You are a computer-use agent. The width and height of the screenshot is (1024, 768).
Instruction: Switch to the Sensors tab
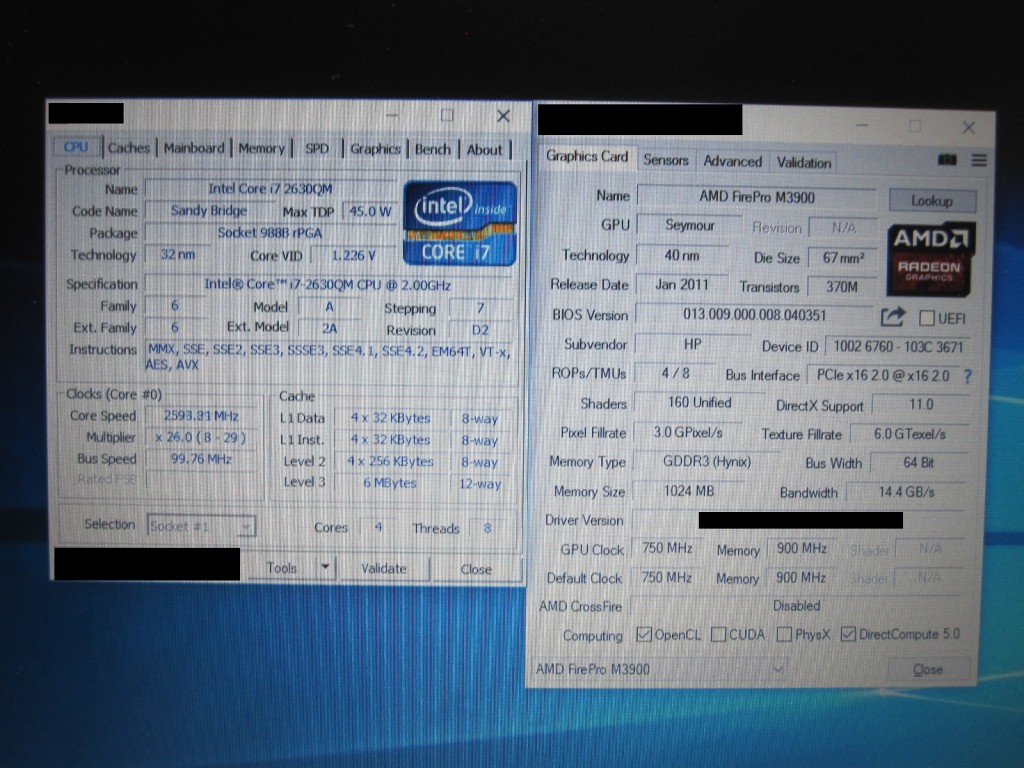(665, 160)
